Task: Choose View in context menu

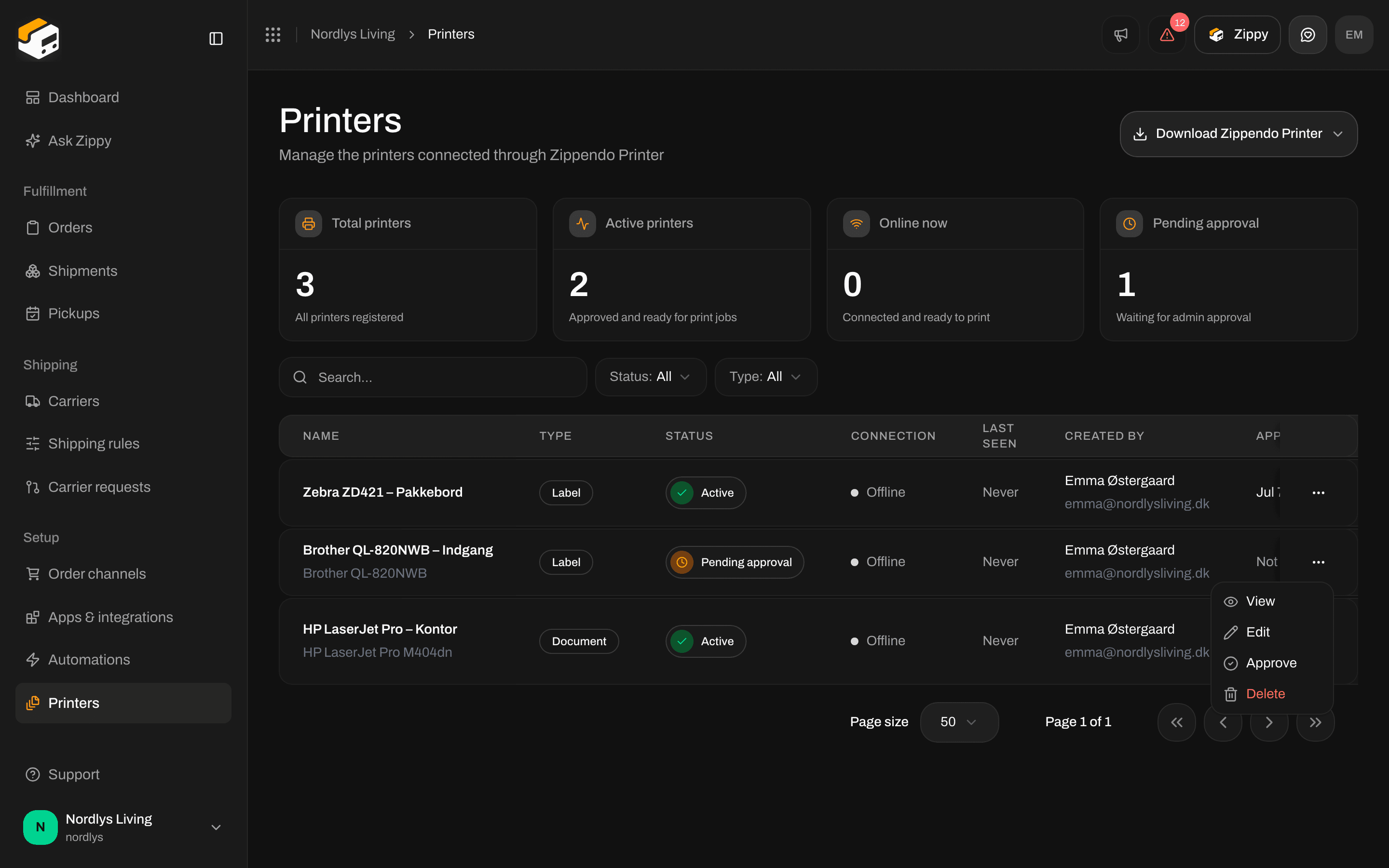Action: (x=1272, y=601)
